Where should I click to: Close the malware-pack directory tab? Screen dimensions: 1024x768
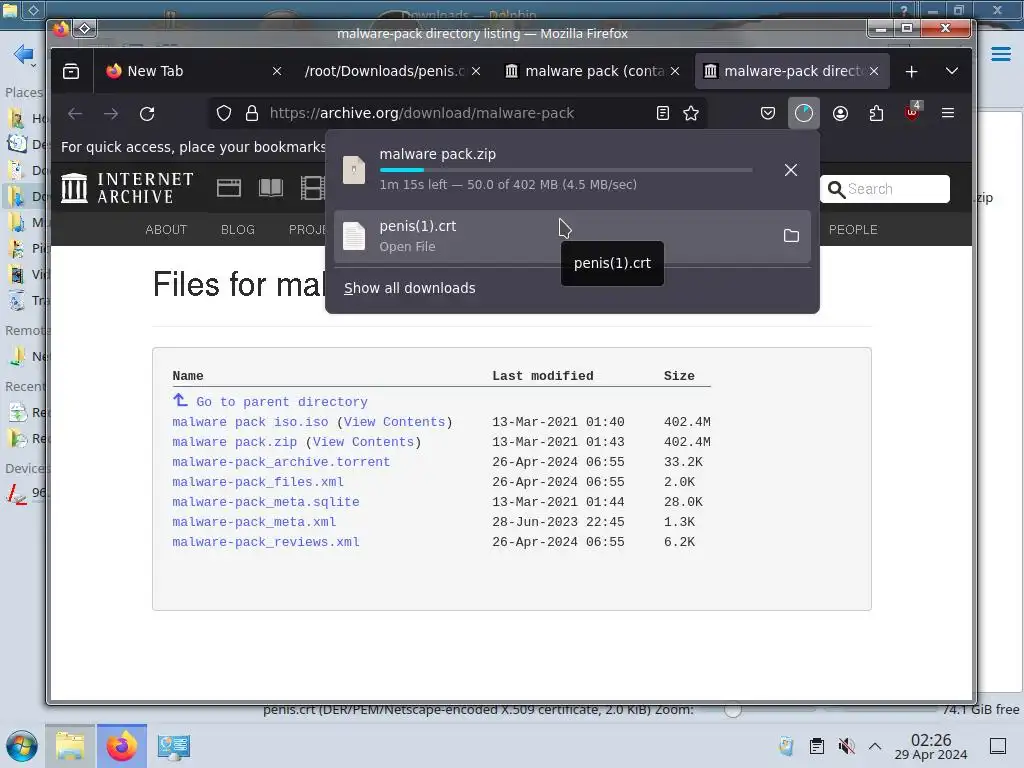tap(874, 71)
